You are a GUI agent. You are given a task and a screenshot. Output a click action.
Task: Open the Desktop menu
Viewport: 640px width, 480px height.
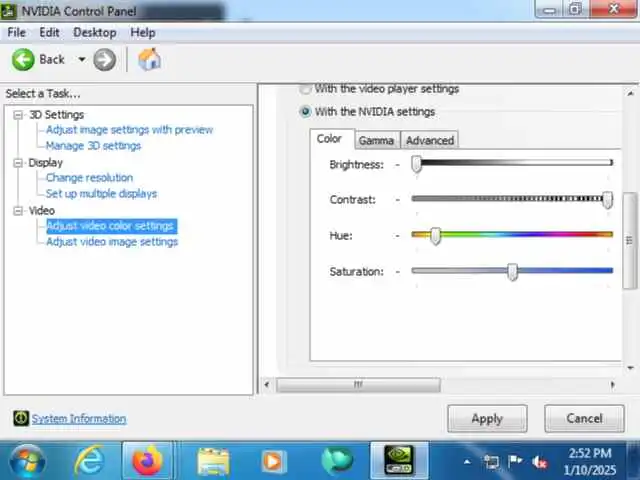coord(95,32)
